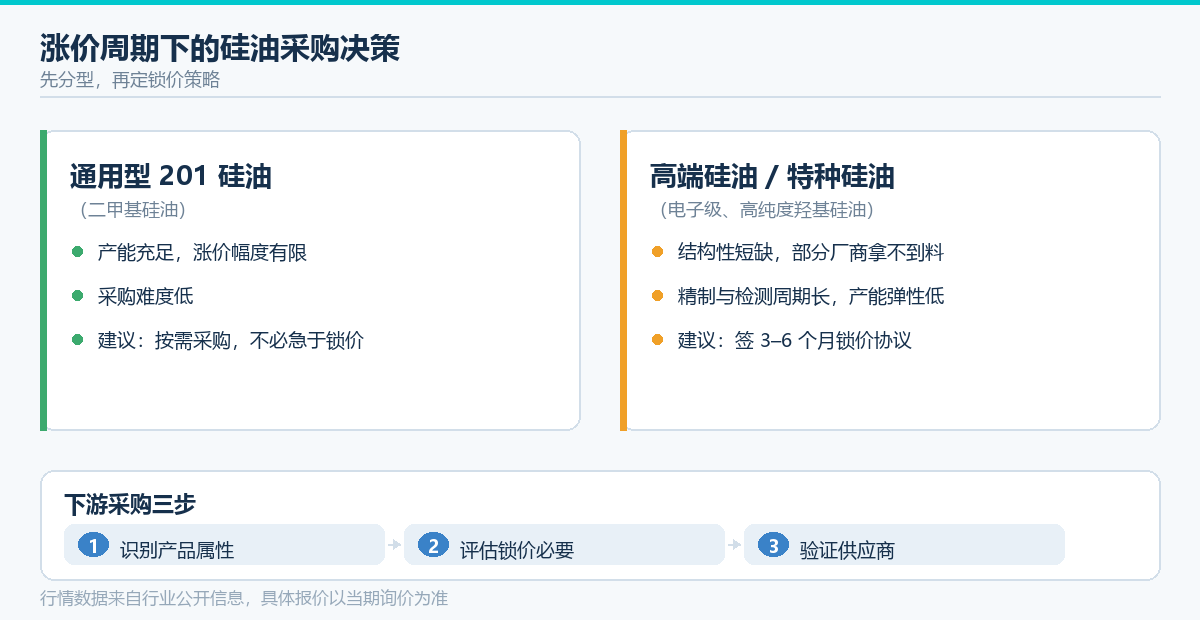Image resolution: width=1200 pixels, height=620 pixels.
Task: Click the heading 下游采购三步
Action: [x=130, y=503]
